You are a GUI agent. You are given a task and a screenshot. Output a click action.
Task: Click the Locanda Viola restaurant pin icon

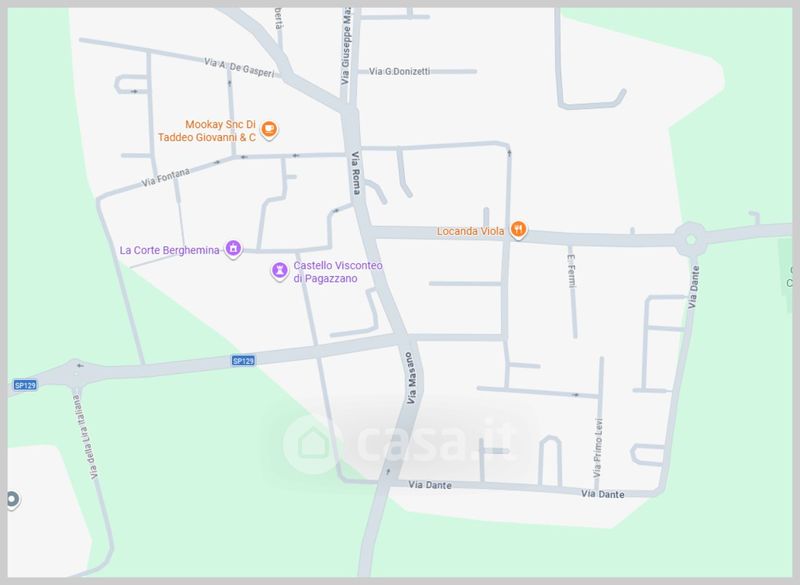[518, 230]
